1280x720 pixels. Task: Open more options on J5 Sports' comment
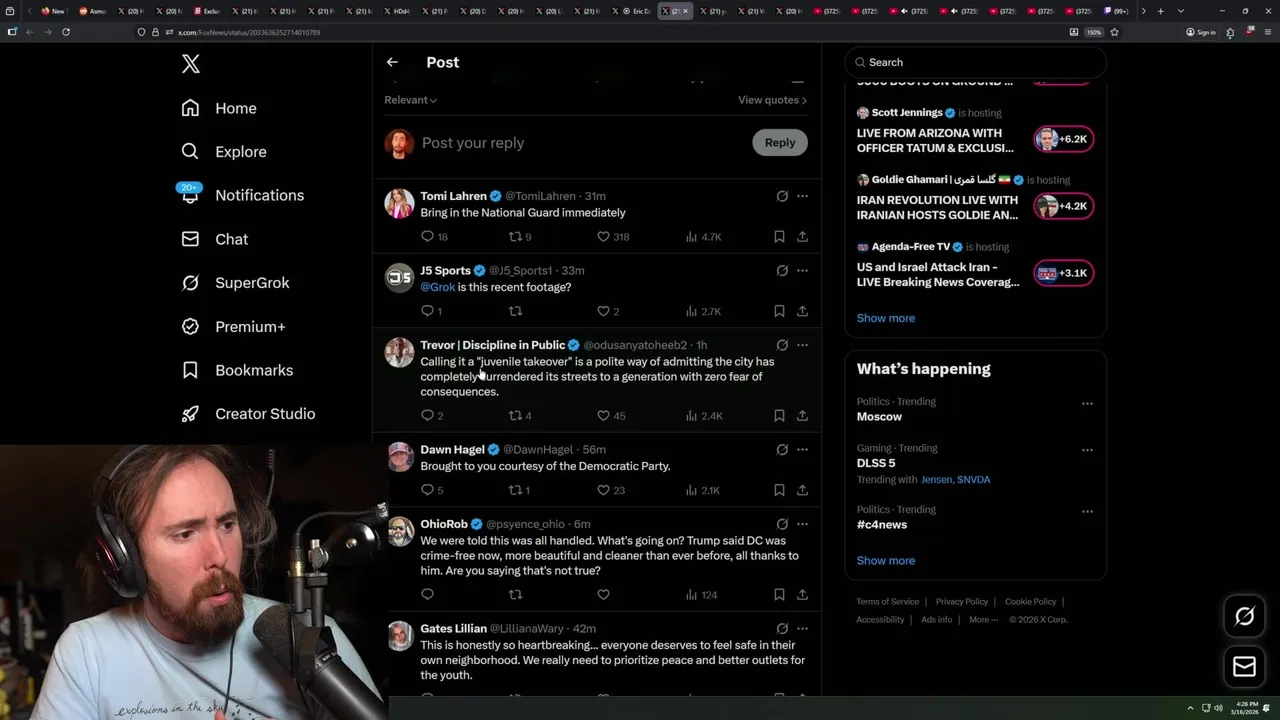tap(802, 270)
